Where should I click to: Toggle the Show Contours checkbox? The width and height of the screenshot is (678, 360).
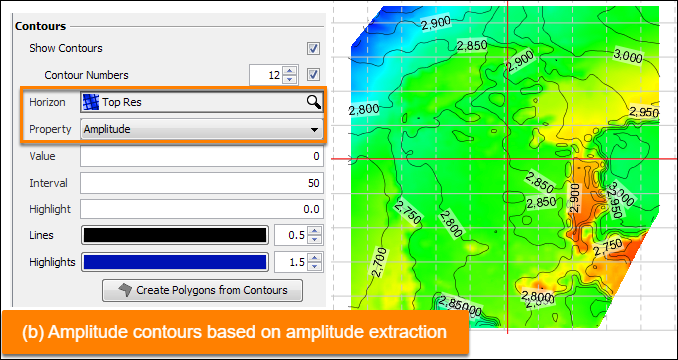313,48
